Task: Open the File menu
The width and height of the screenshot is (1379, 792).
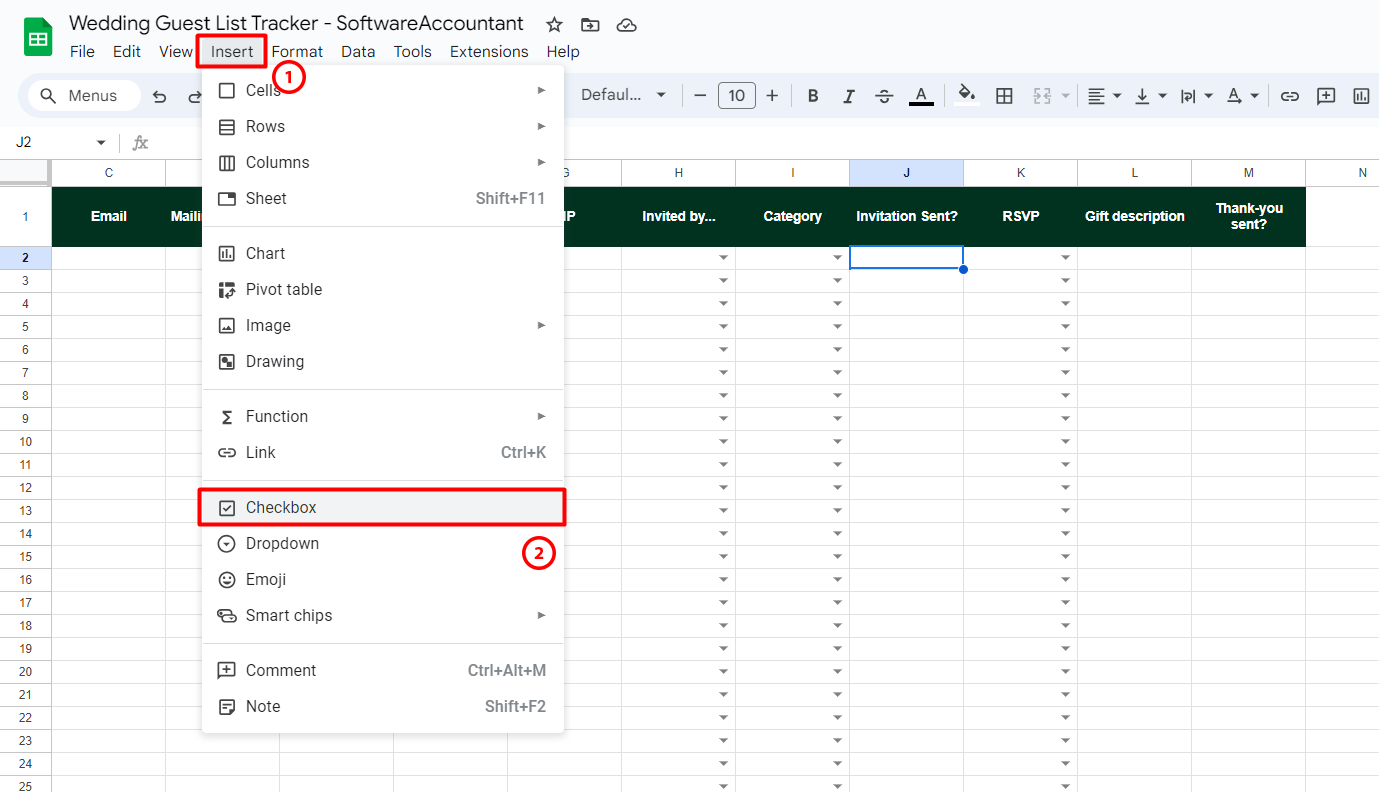Action: [x=82, y=52]
